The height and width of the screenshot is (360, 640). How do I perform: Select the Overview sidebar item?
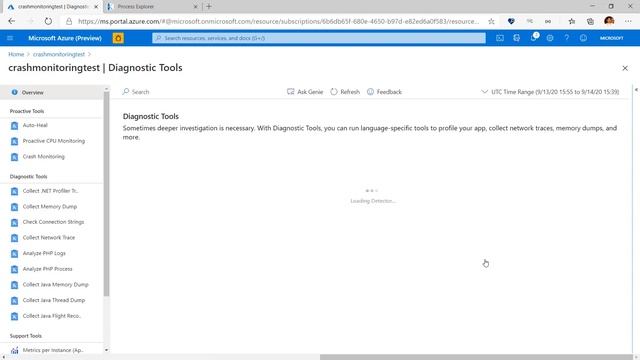click(x=51, y=93)
